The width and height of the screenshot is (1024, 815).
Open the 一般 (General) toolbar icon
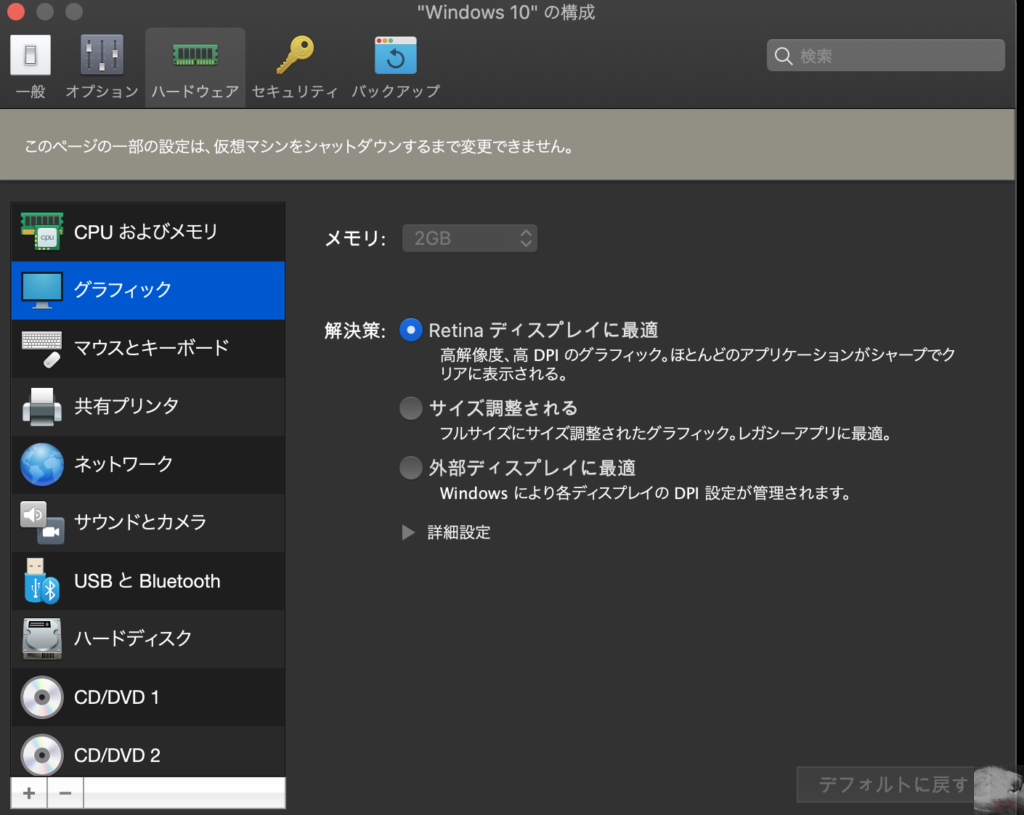point(30,55)
